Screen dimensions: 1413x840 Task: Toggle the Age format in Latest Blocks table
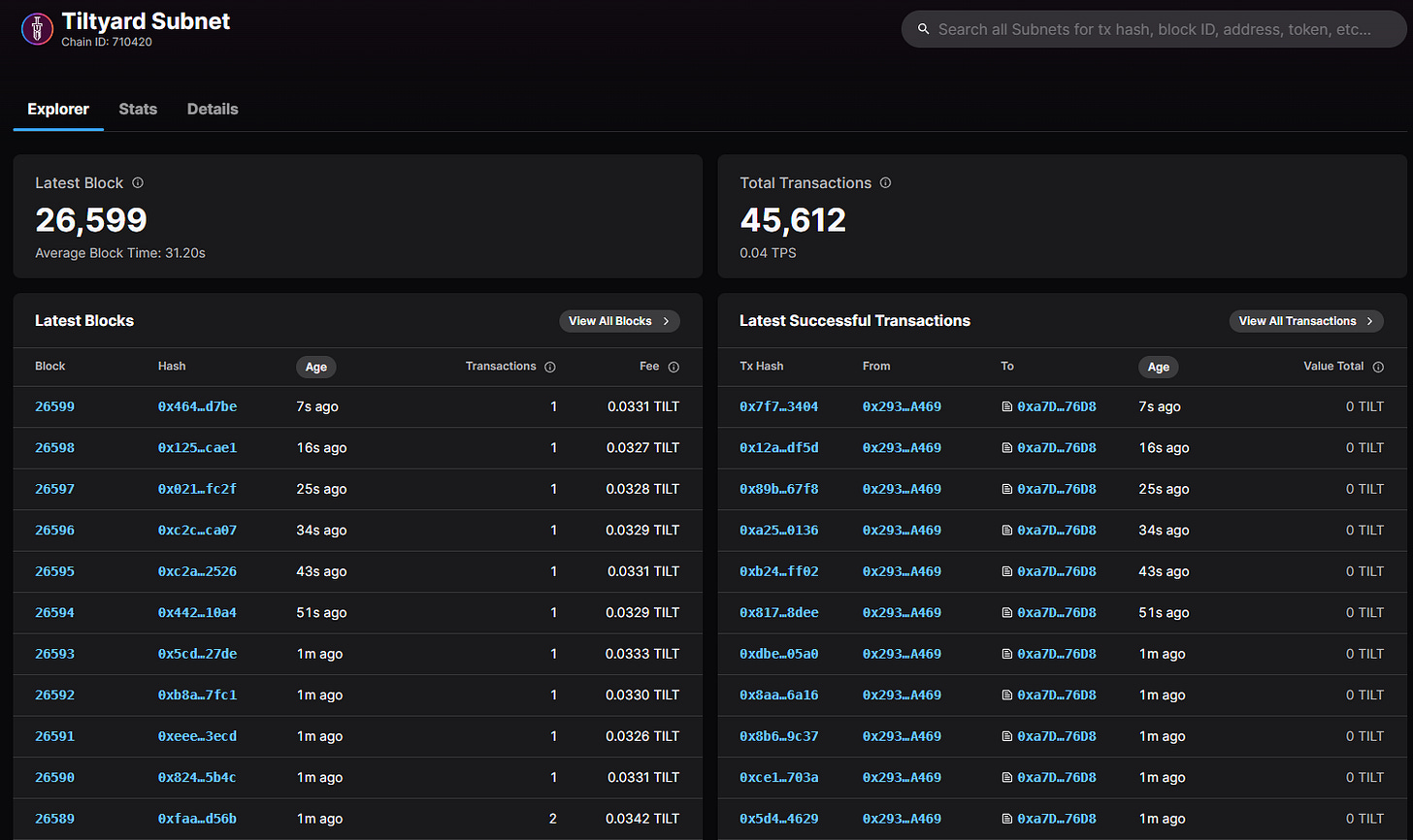click(316, 367)
